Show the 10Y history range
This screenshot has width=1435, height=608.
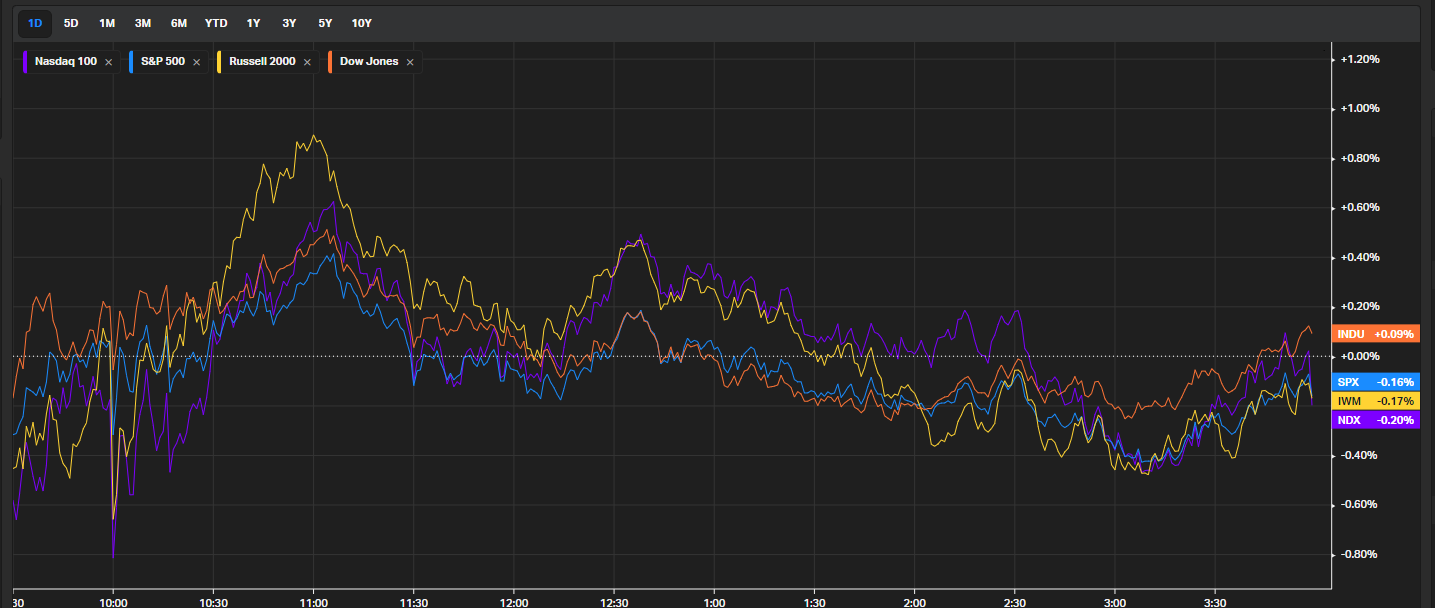click(x=361, y=22)
